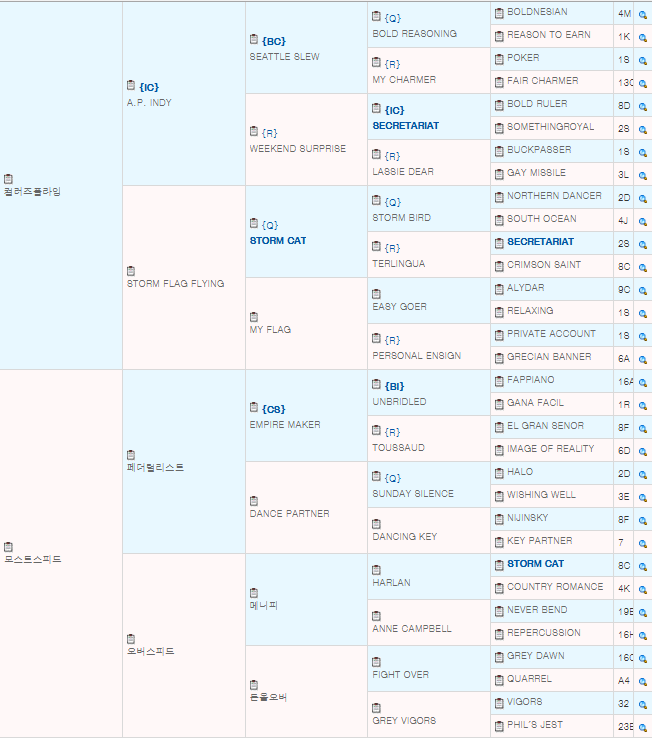Image resolution: width=652 pixels, height=738 pixels.
Task: Click the clipboard icon above DANCE PARTNER
Action: click(x=254, y=501)
